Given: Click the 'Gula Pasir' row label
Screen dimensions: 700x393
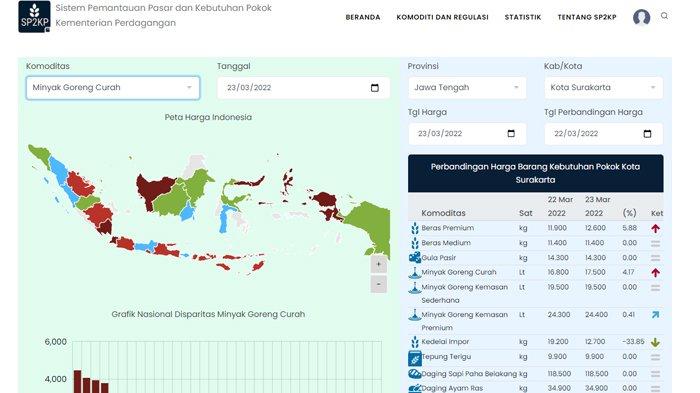Looking at the screenshot, I should coord(439,258).
